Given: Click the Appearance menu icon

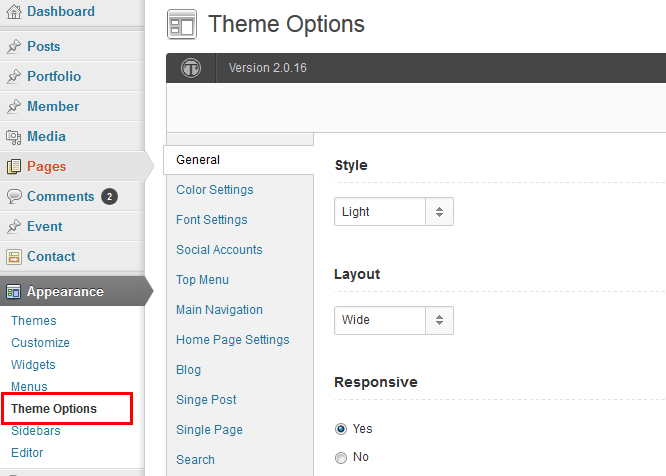Looking at the screenshot, I should click(x=14, y=292).
